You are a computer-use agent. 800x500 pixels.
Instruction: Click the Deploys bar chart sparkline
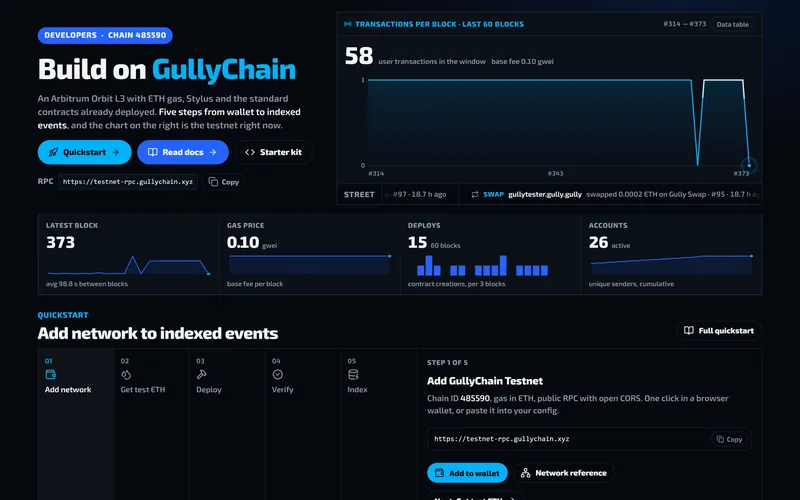click(483, 265)
